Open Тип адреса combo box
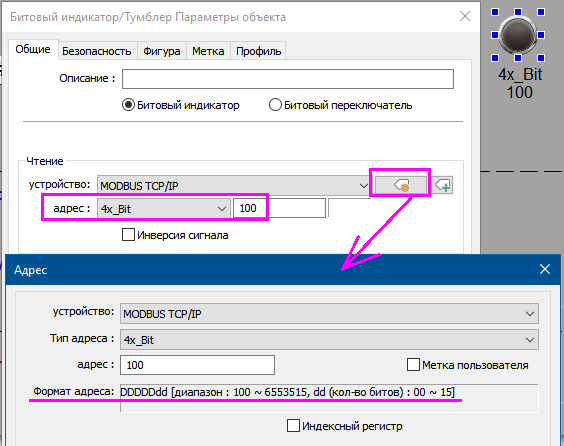Image resolution: width=564 pixels, height=446 pixels. click(x=329, y=340)
